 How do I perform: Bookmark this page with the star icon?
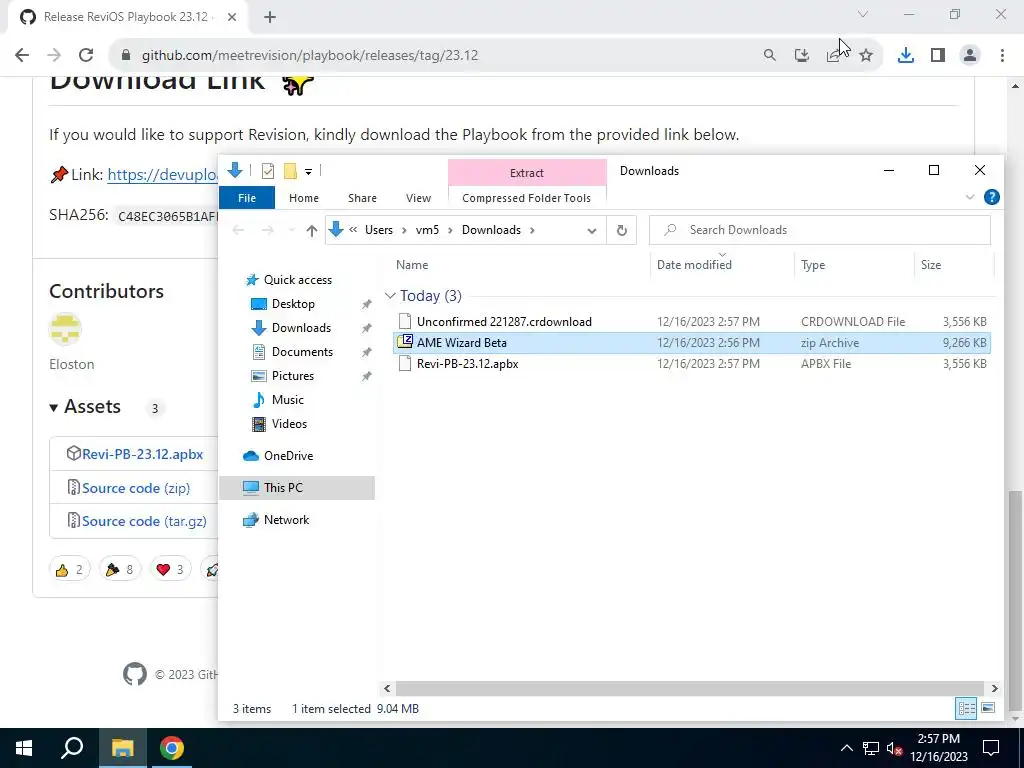click(x=866, y=56)
